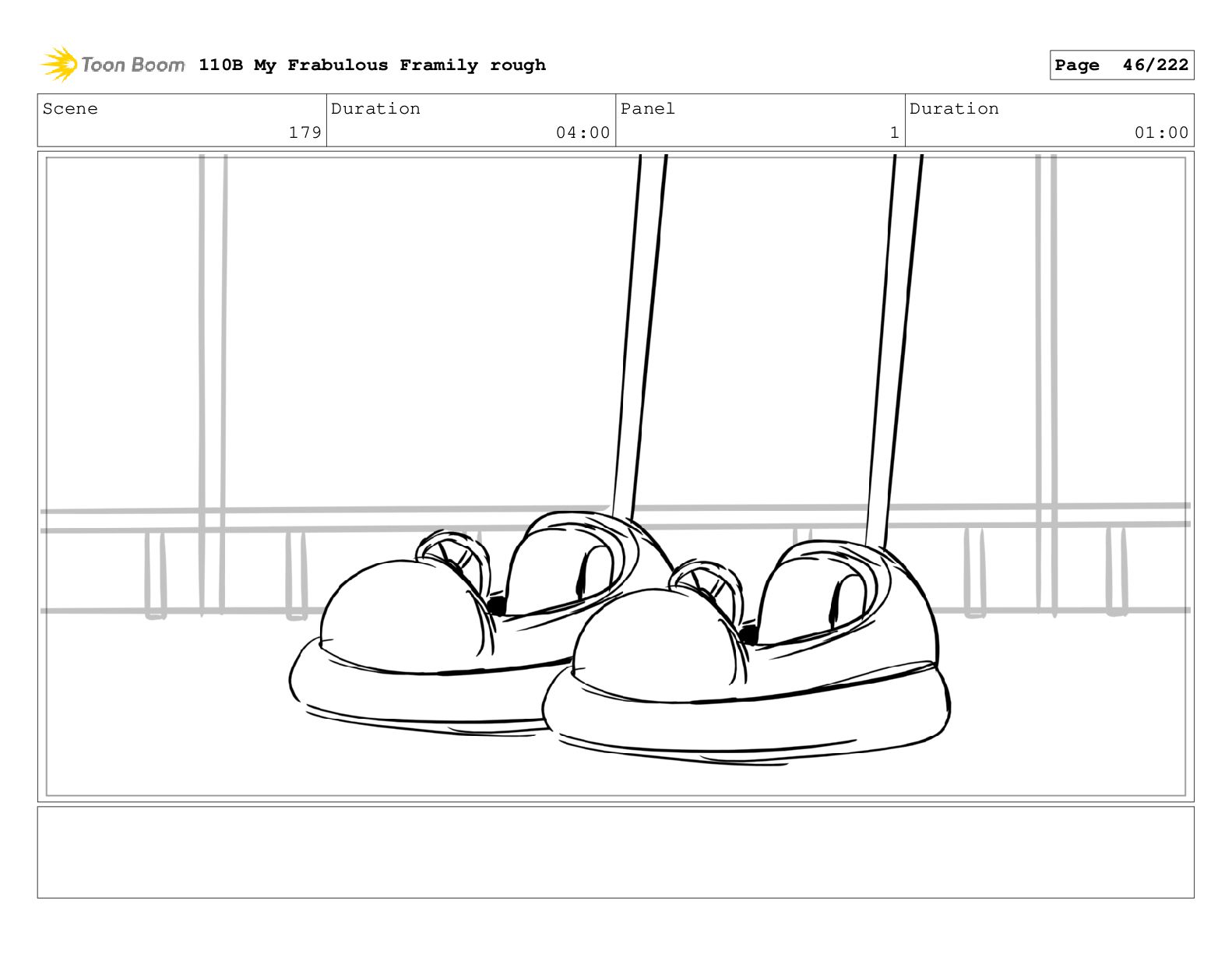Click the Panel number '1'
Viewport: 1232px width, 954px height.
(x=894, y=132)
